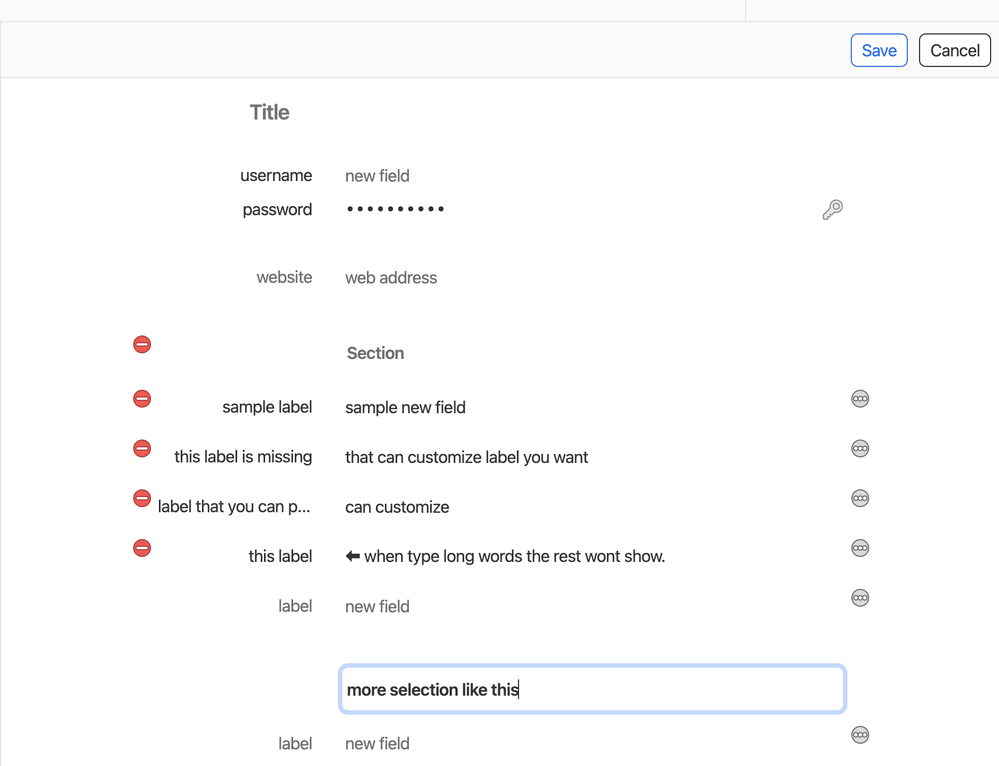Image resolution: width=999 pixels, height=766 pixels.
Task: Delete the 'this label' field row
Action: tap(142, 548)
